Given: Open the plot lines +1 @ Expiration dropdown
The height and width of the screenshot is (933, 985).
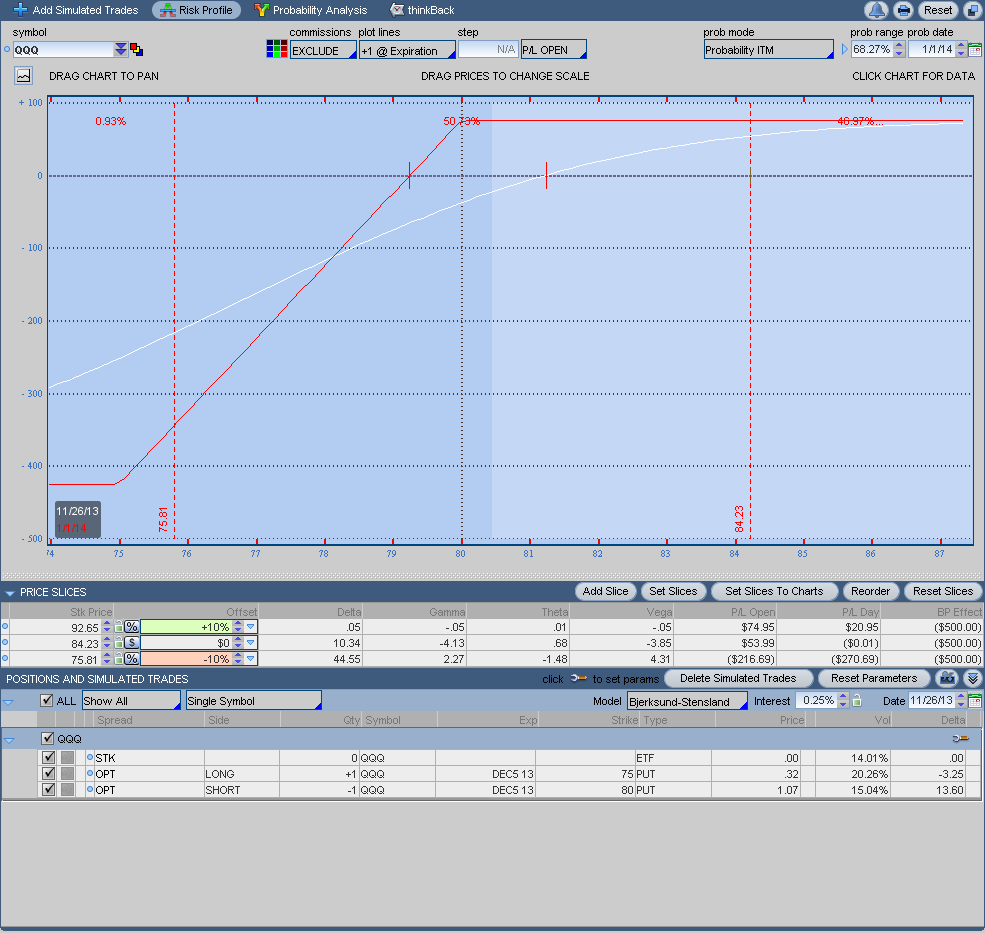Looking at the screenshot, I should point(407,50).
